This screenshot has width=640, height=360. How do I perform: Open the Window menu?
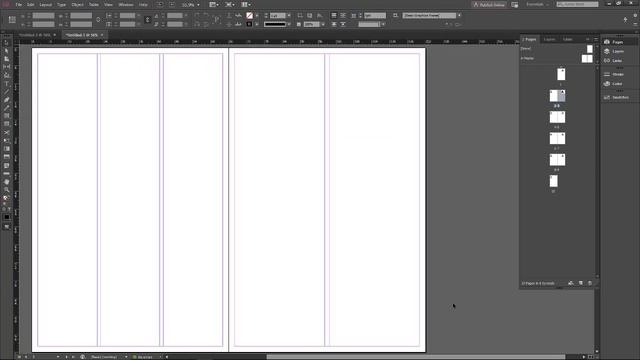tap(126, 5)
